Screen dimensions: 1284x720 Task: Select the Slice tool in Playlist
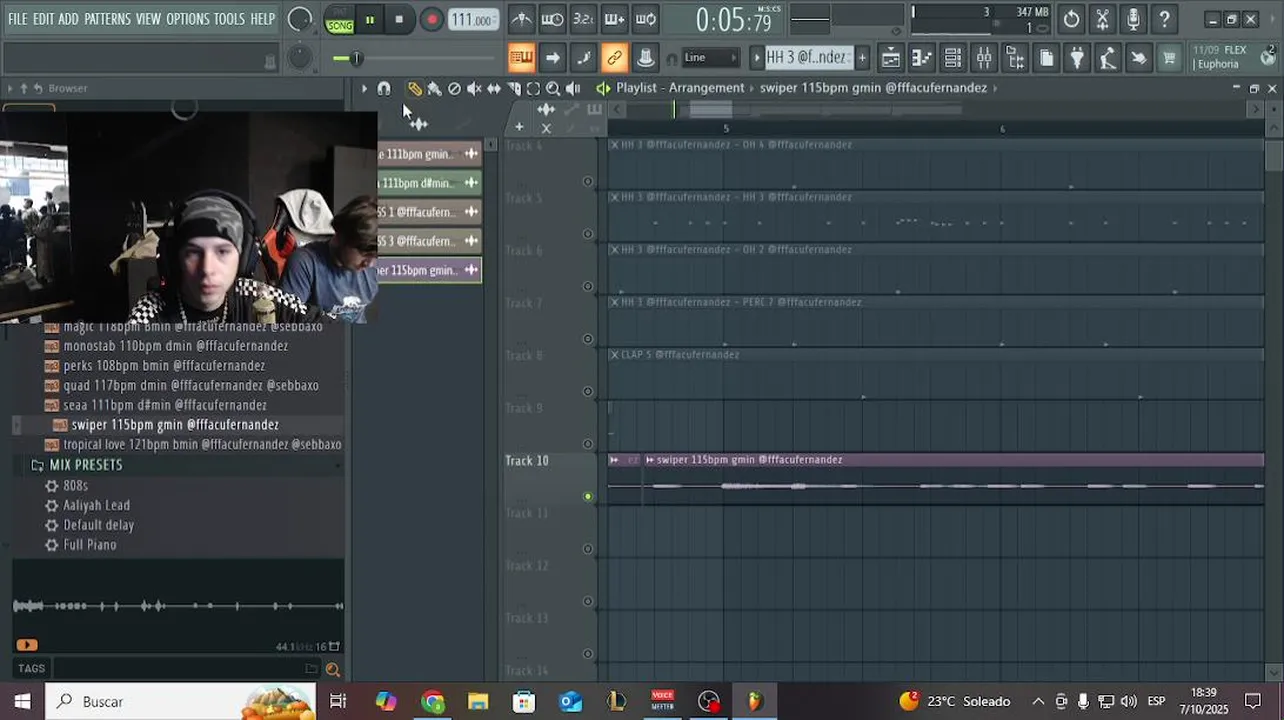coord(514,89)
